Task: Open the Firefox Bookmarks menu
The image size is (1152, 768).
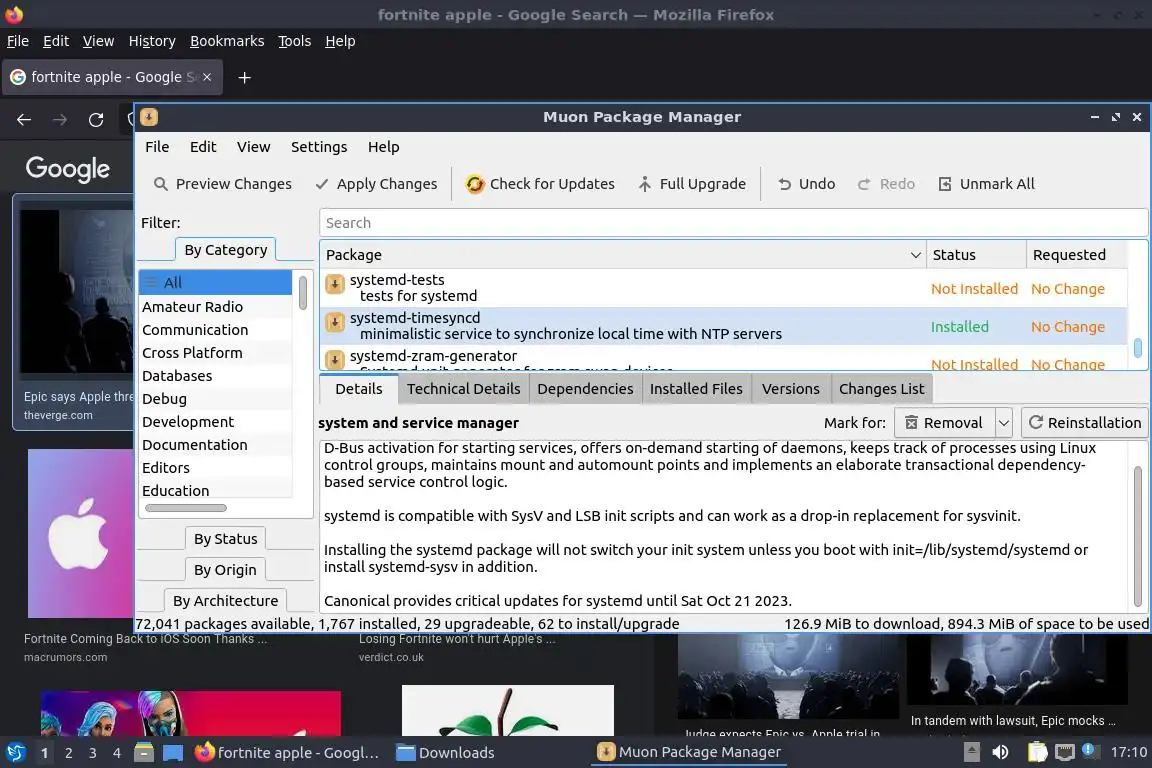Action: (x=227, y=41)
